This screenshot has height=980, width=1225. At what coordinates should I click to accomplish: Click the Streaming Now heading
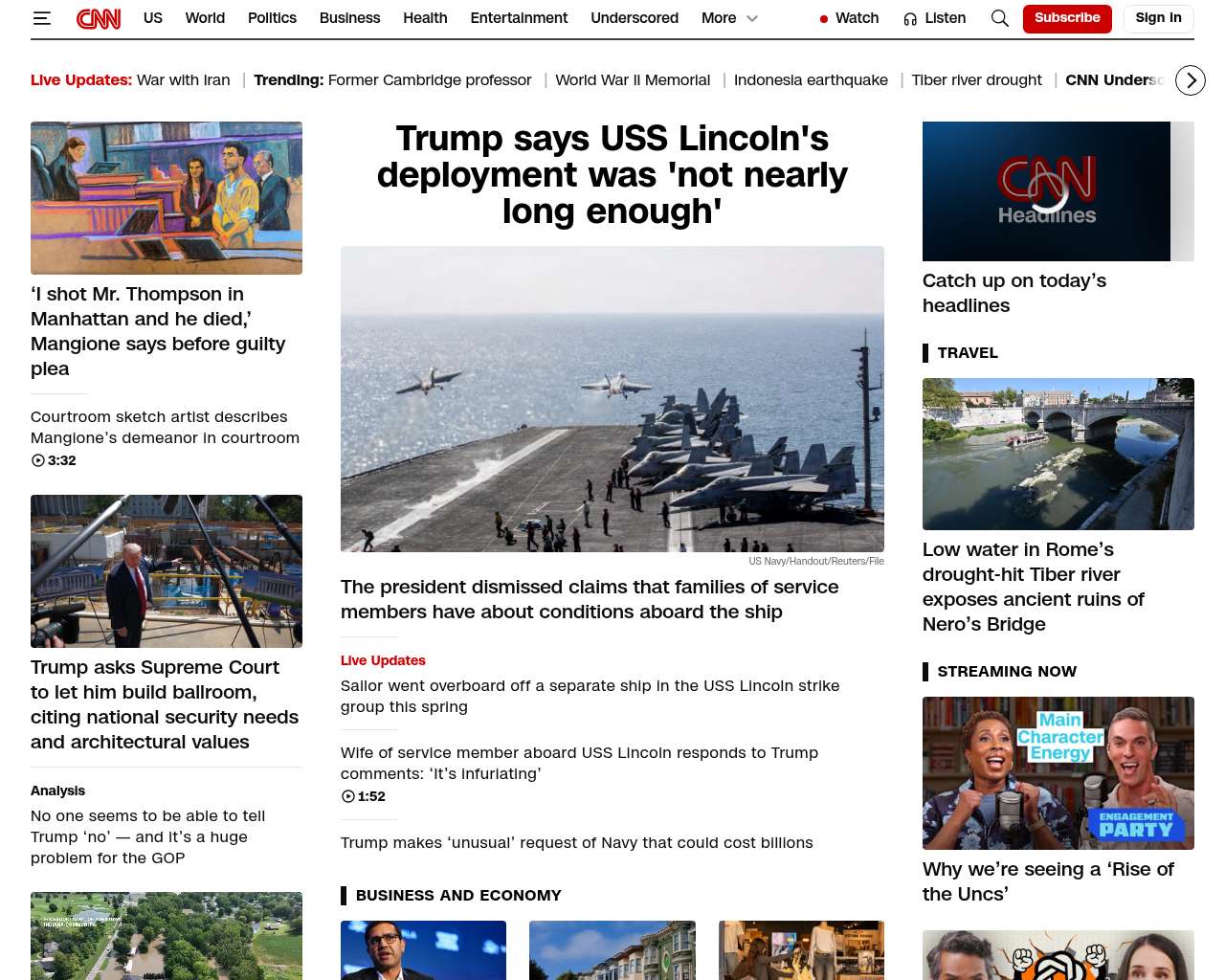(1007, 672)
